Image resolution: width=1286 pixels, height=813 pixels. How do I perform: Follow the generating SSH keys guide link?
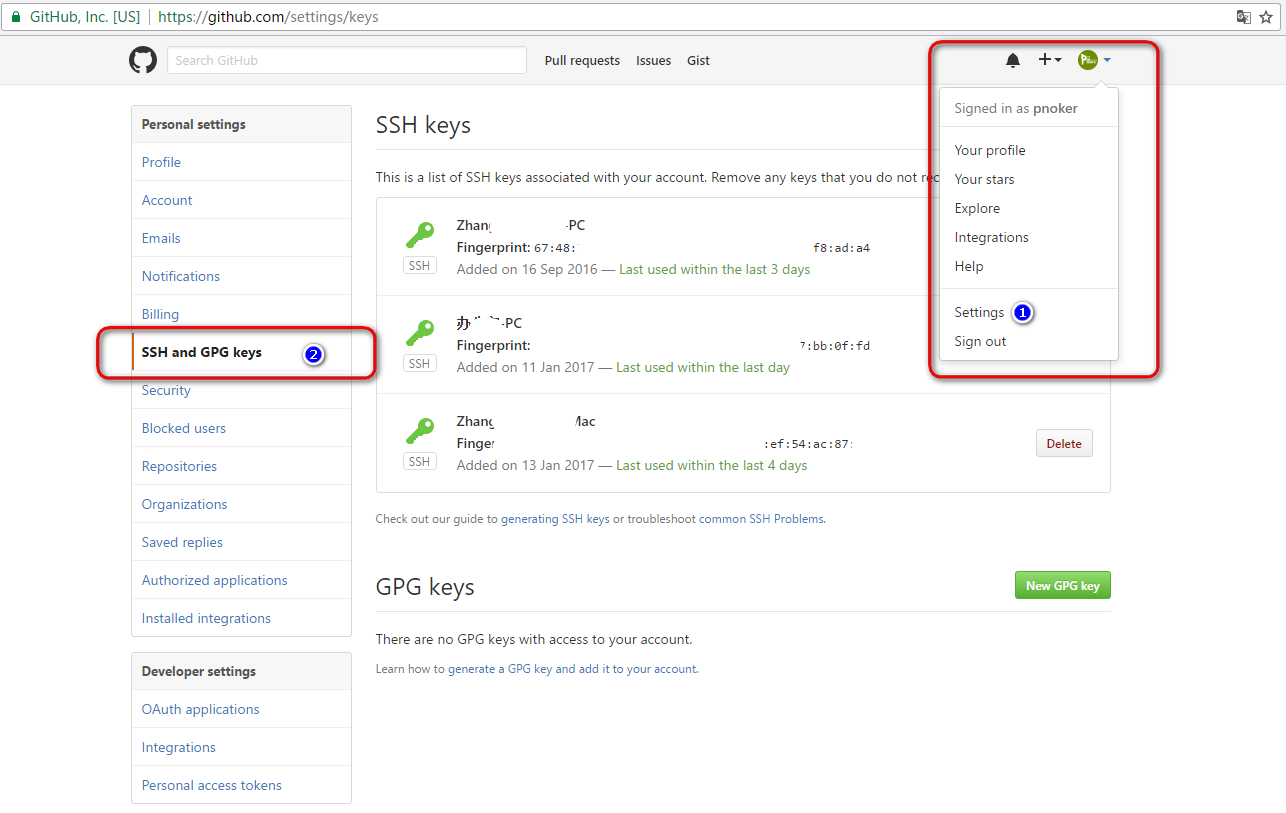pos(555,519)
